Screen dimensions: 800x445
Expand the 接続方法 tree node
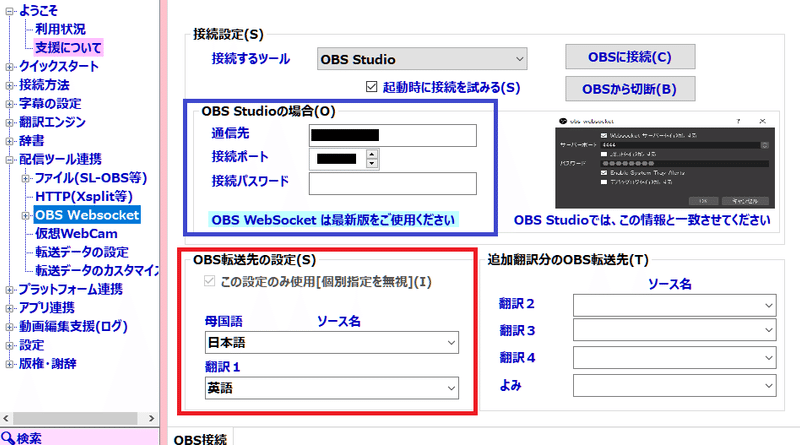click(x=9, y=85)
